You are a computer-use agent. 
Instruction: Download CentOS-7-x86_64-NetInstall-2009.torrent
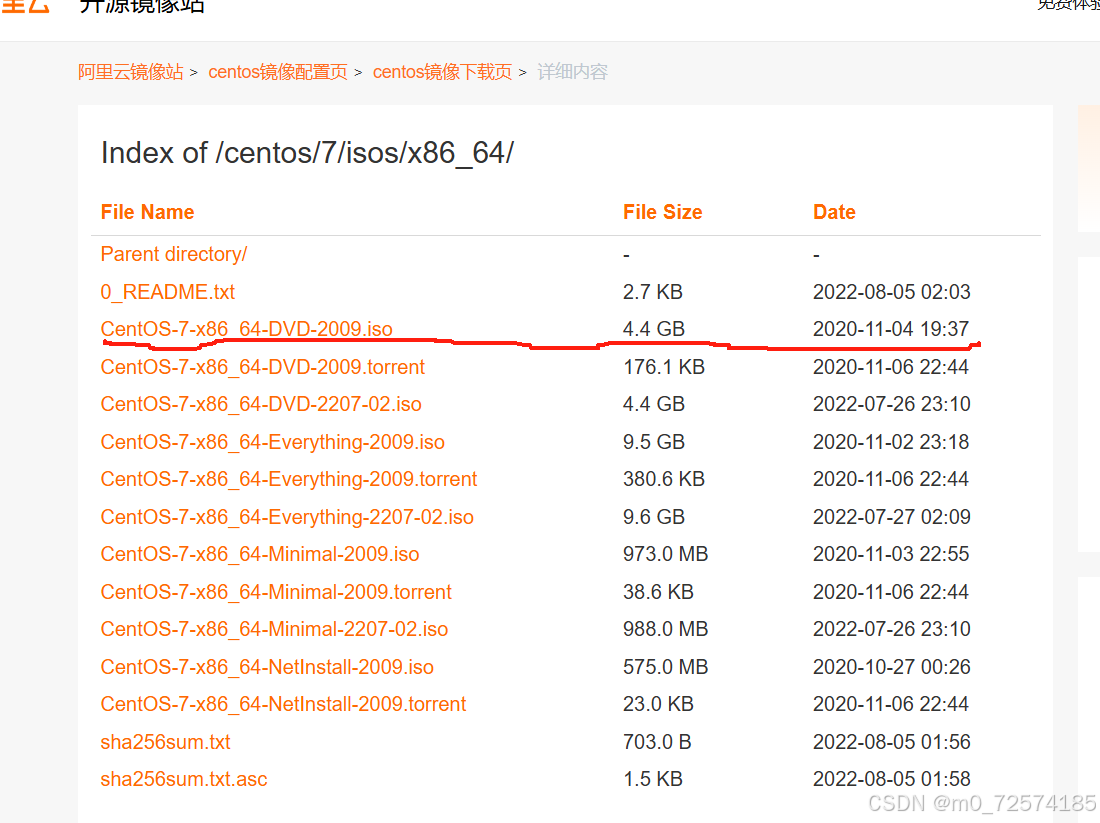click(283, 704)
